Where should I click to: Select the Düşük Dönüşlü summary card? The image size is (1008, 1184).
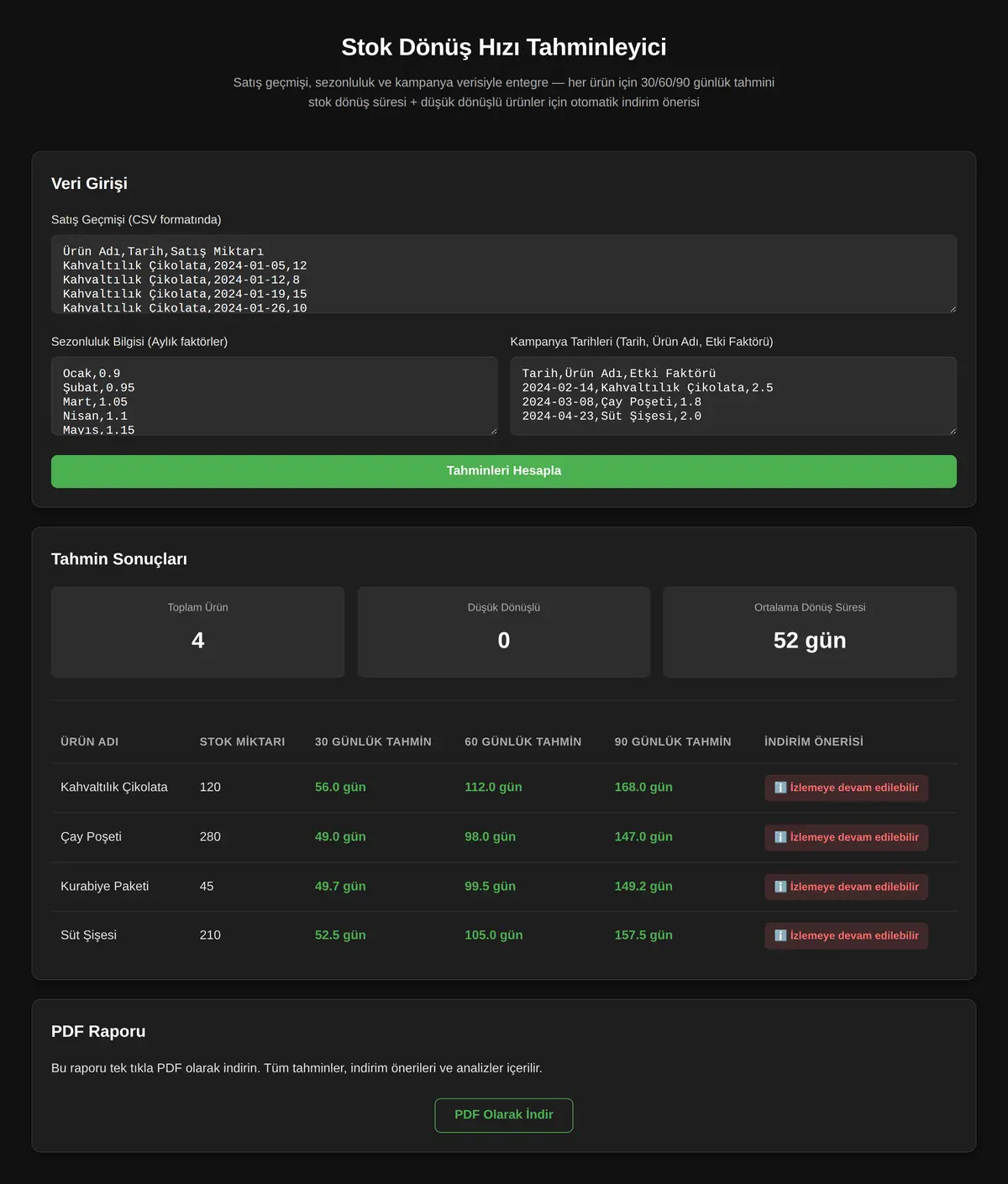pos(504,631)
